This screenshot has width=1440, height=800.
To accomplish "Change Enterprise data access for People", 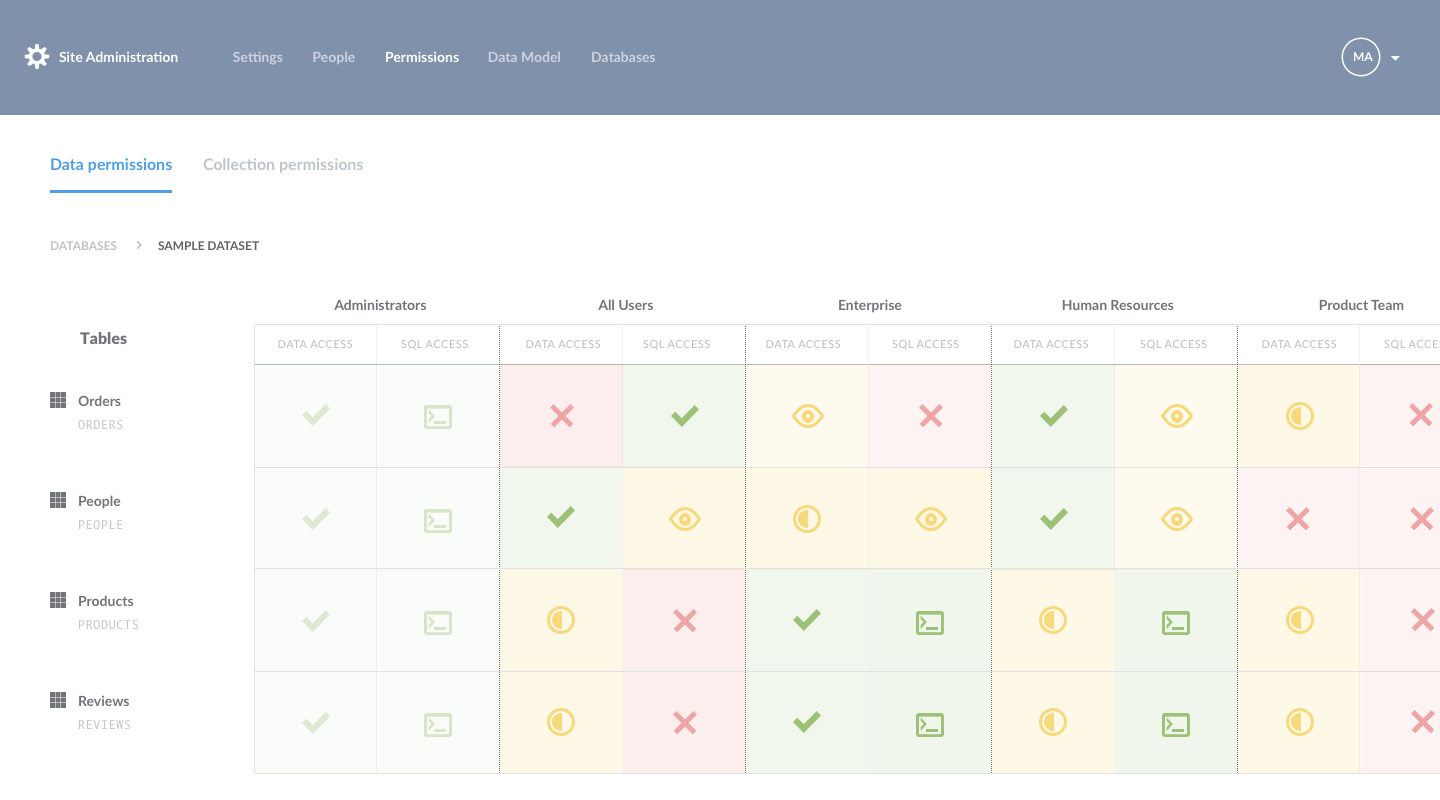I will click(807, 518).
